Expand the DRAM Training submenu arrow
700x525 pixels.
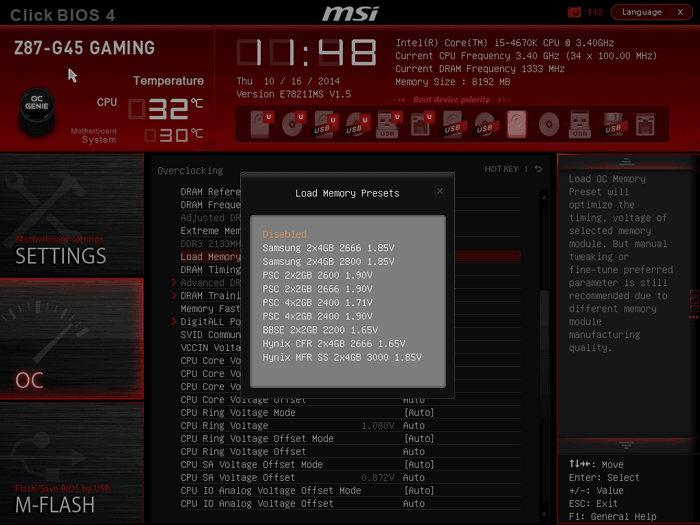tap(174, 295)
